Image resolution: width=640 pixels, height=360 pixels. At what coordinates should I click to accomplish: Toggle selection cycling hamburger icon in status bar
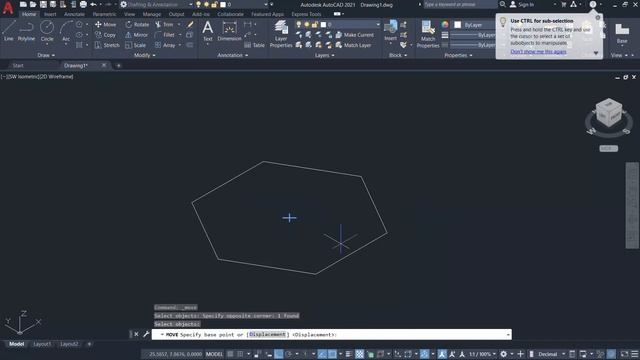pos(348,354)
